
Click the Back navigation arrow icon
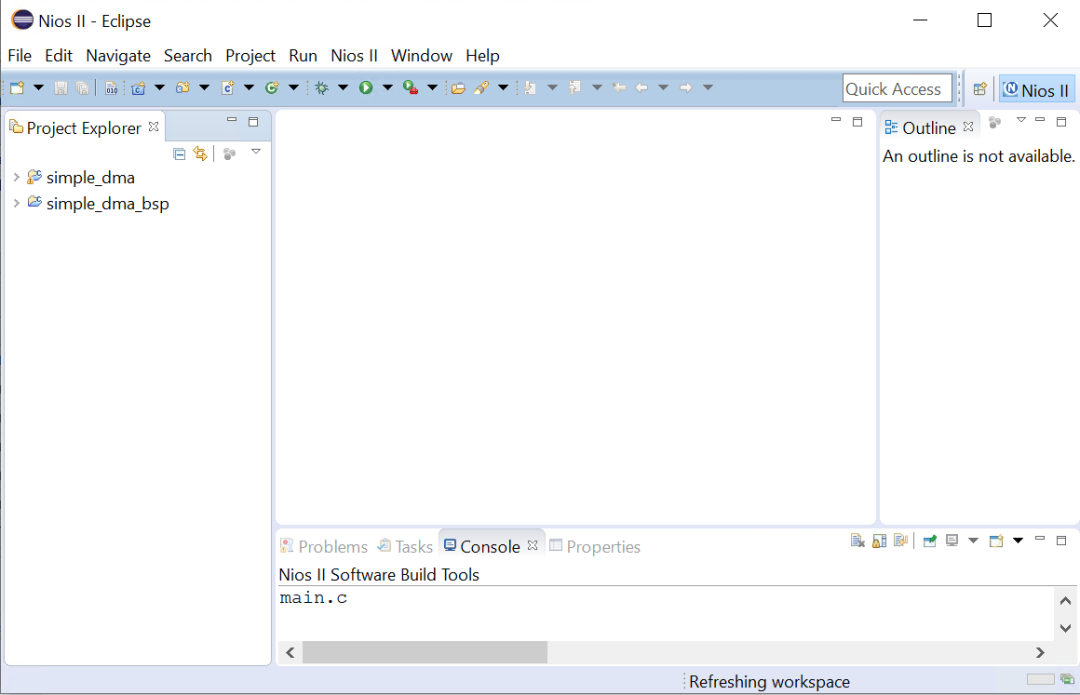coord(641,87)
